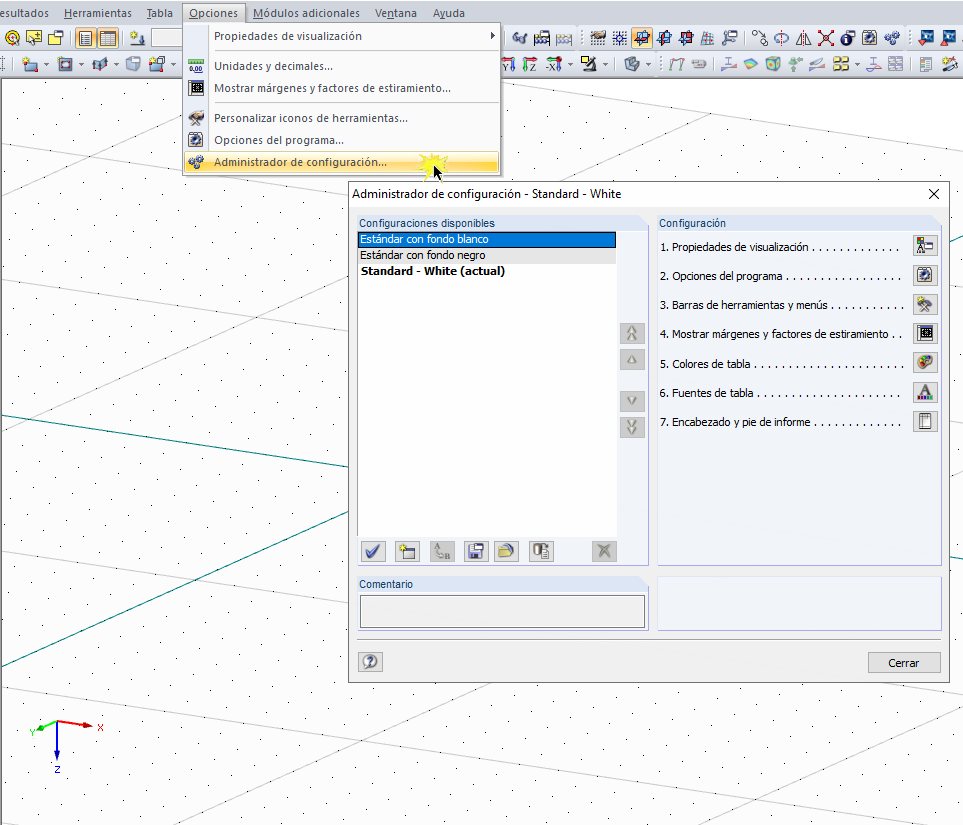
Task: Open the report header and footer icon
Action: coord(925,421)
